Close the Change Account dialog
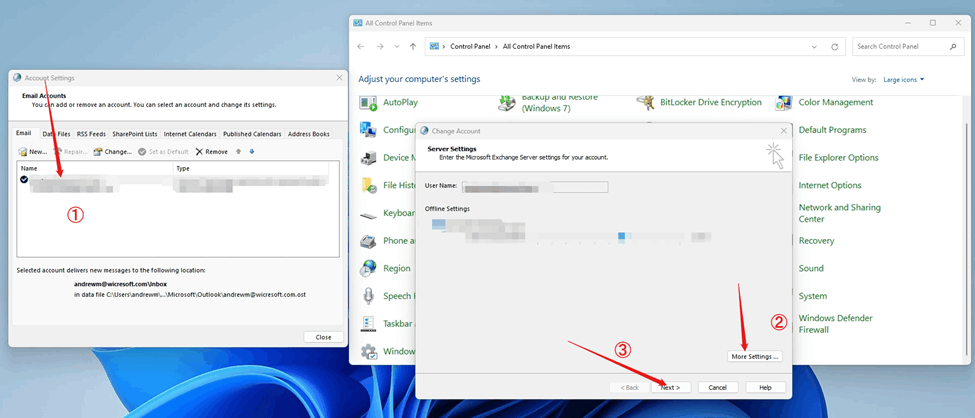 pyautogui.click(x=783, y=131)
